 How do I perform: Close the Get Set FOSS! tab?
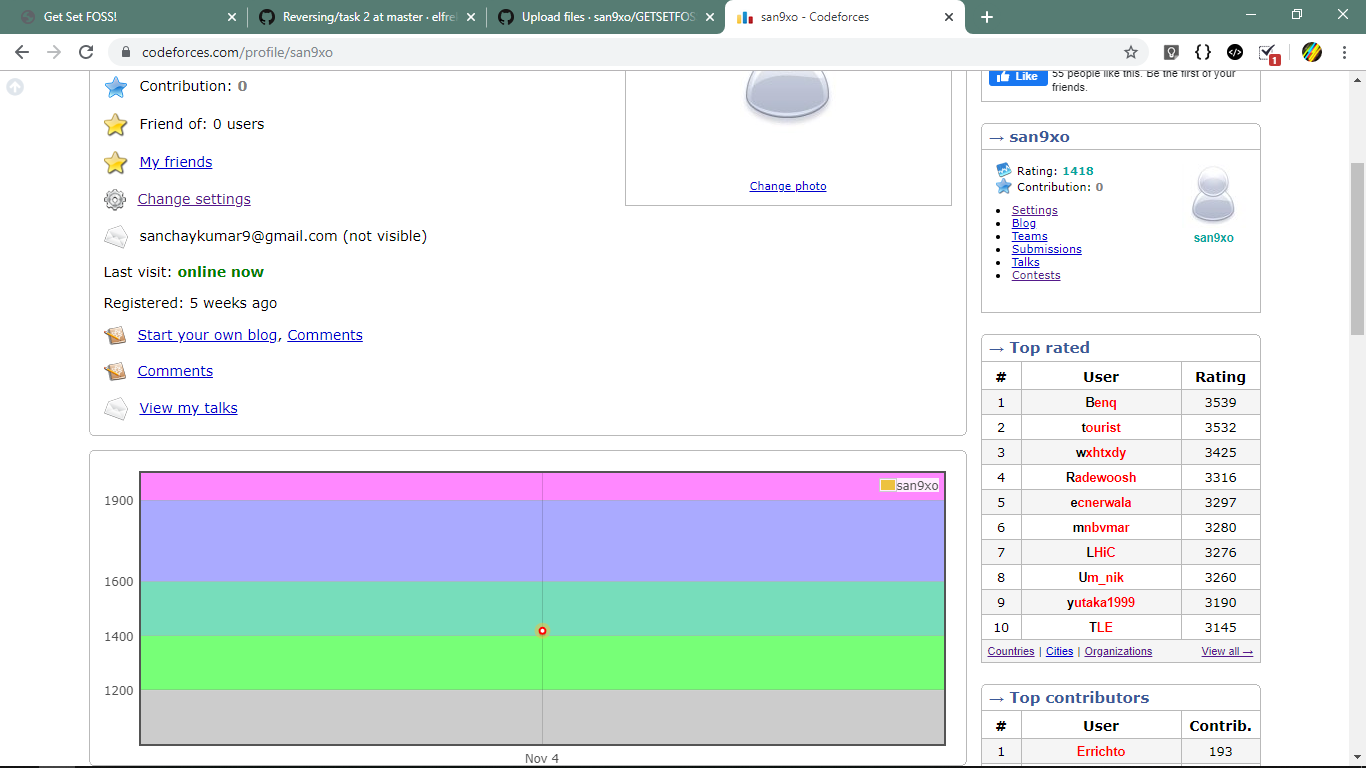tap(232, 17)
